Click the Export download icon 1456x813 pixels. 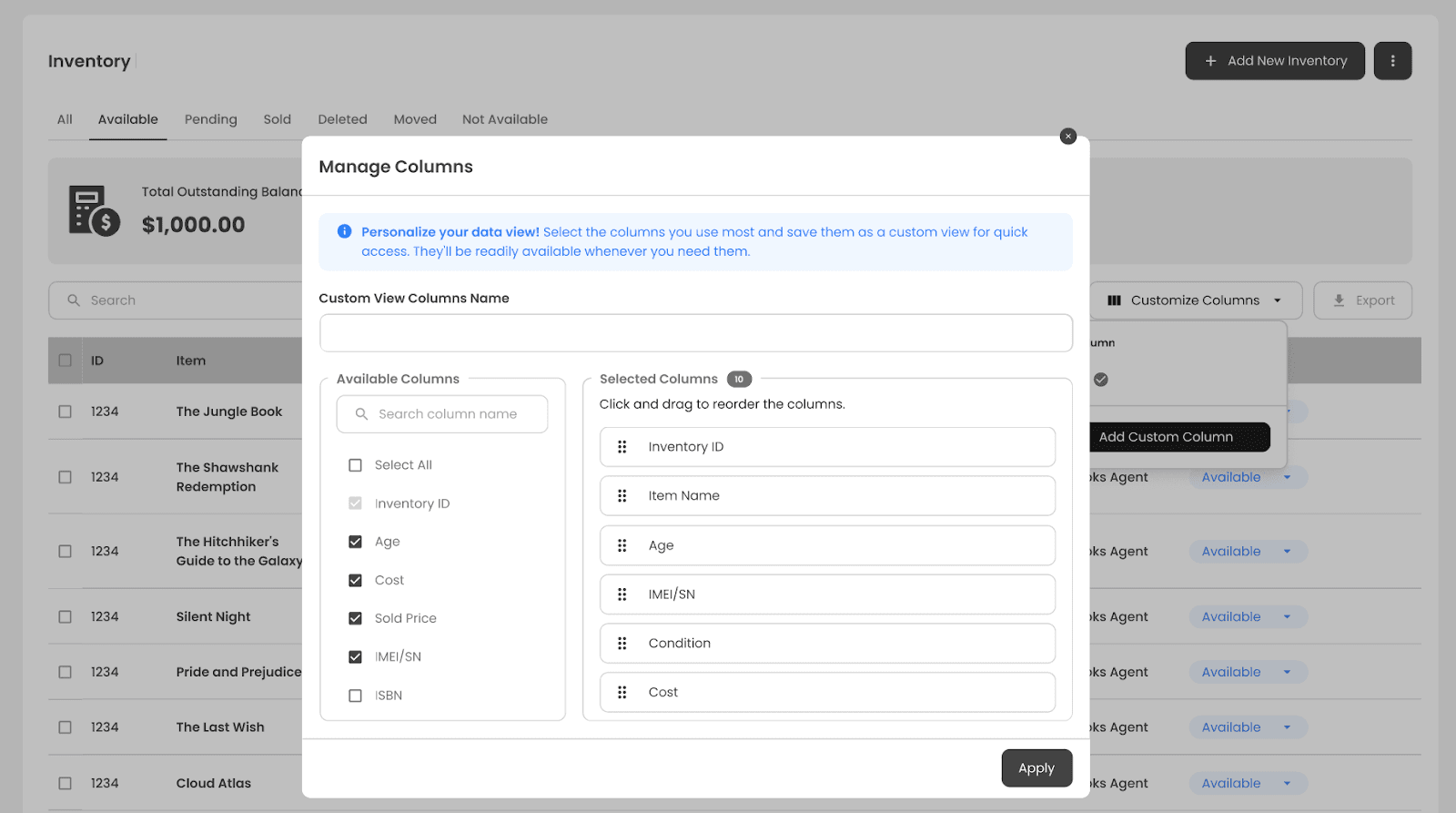click(x=1339, y=300)
